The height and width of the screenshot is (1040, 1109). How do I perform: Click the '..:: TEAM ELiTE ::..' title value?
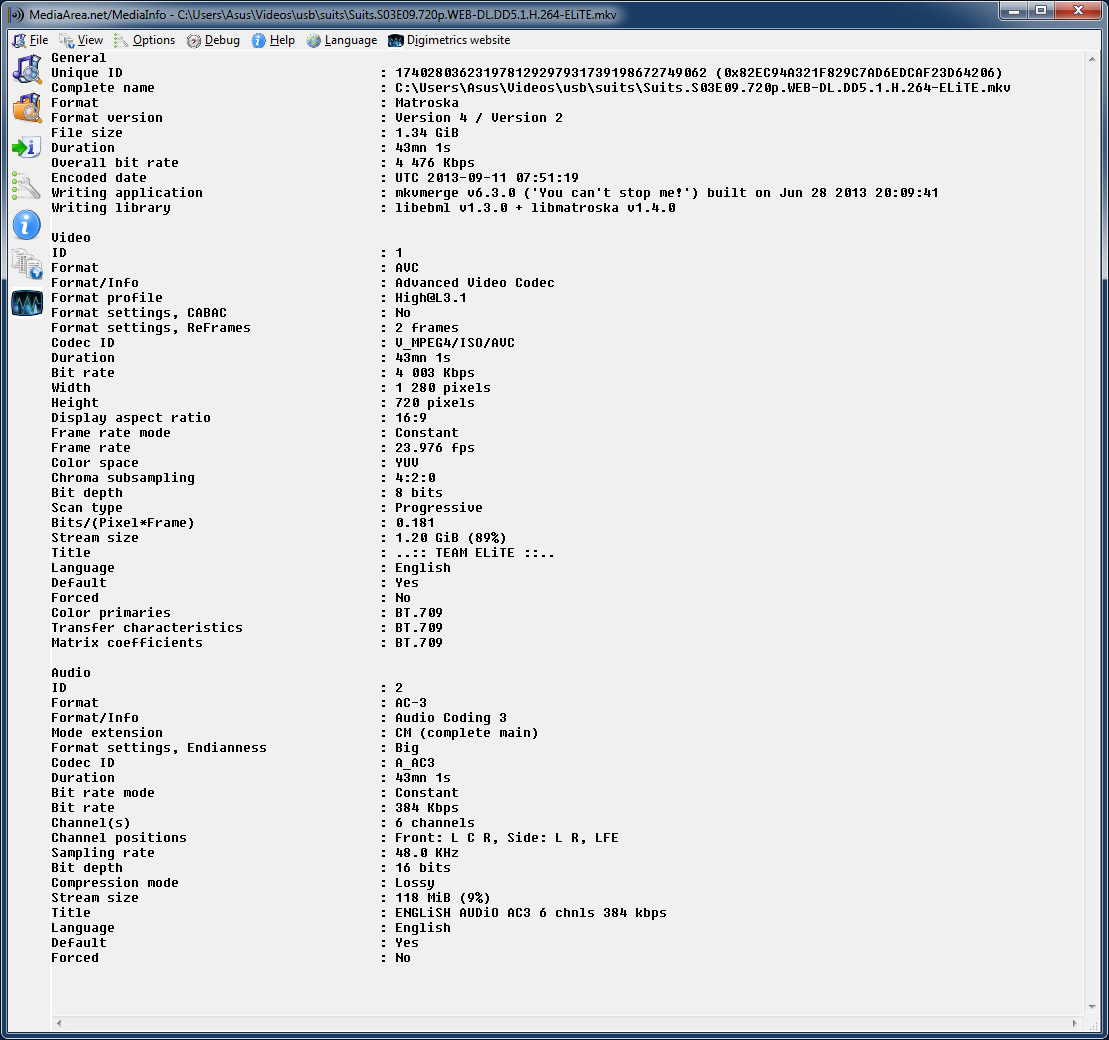coord(475,553)
